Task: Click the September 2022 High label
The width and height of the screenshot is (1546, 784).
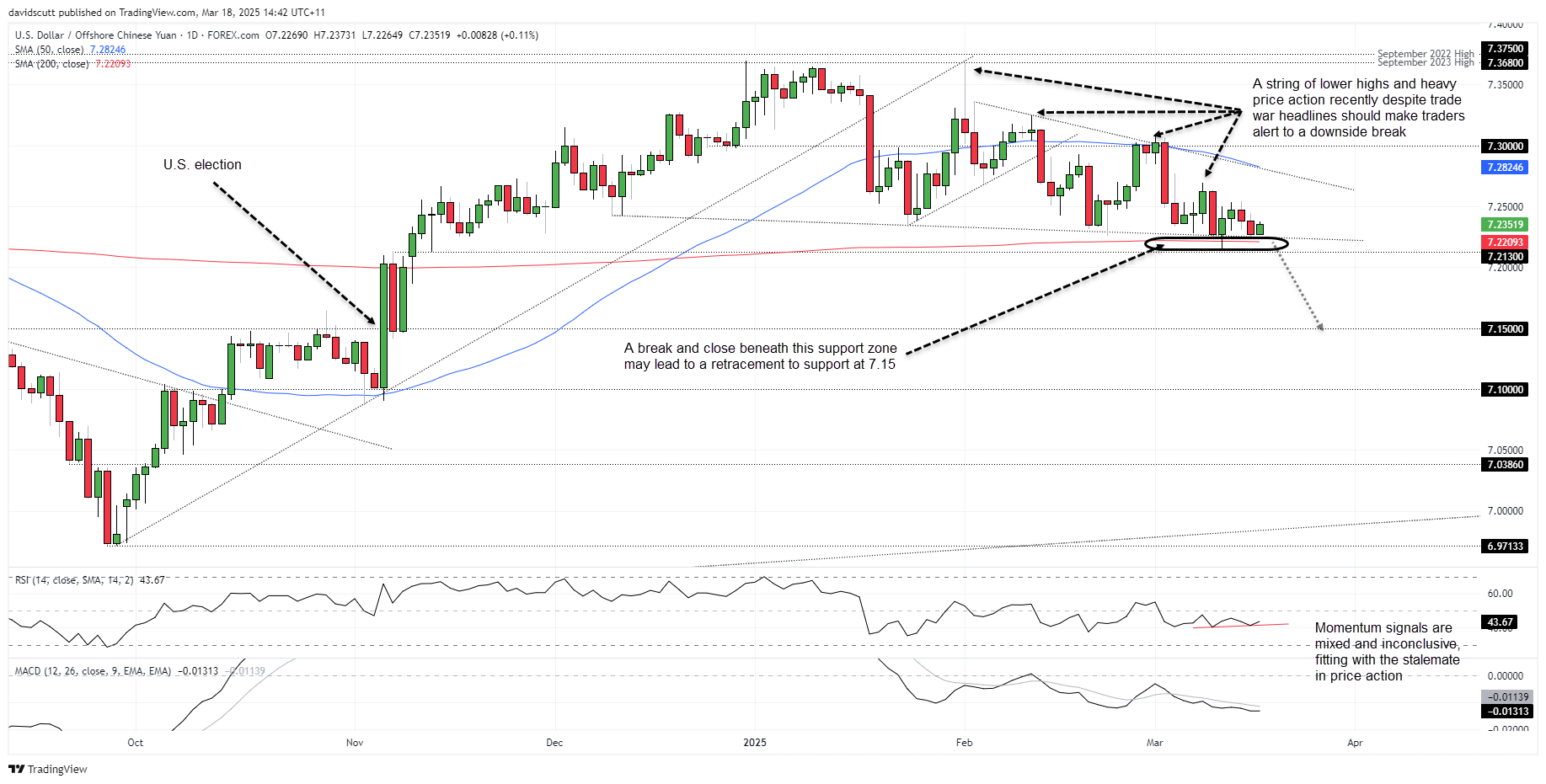Action: (x=1426, y=53)
